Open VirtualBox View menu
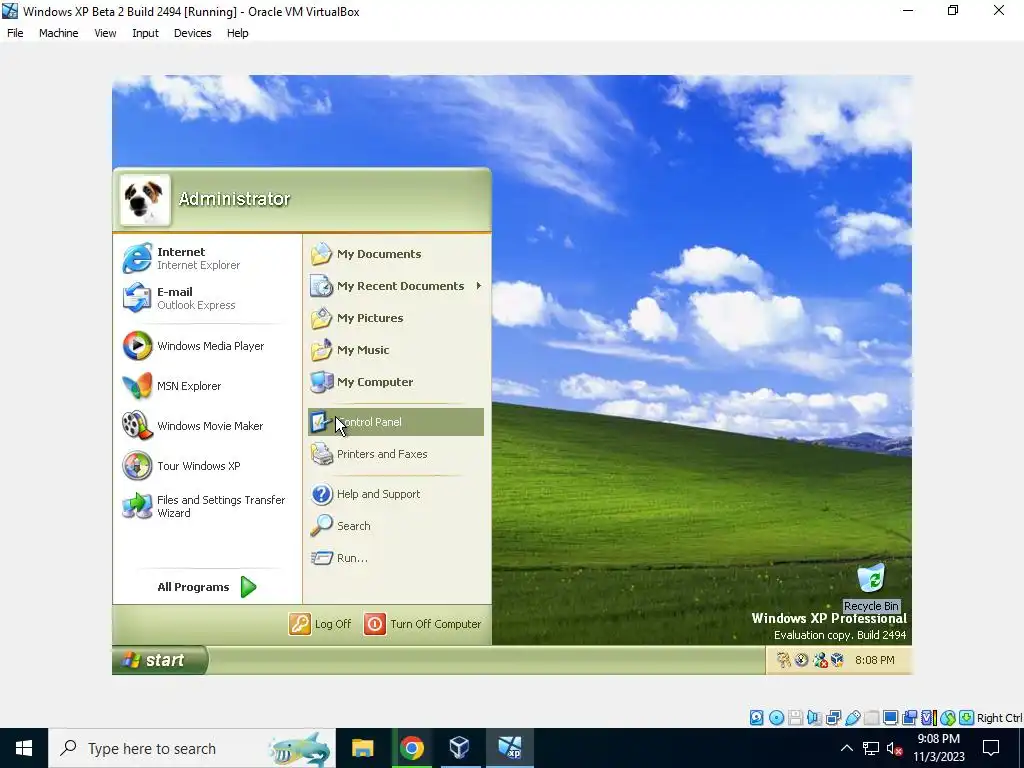This screenshot has height=768, width=1024. point(105,33)
